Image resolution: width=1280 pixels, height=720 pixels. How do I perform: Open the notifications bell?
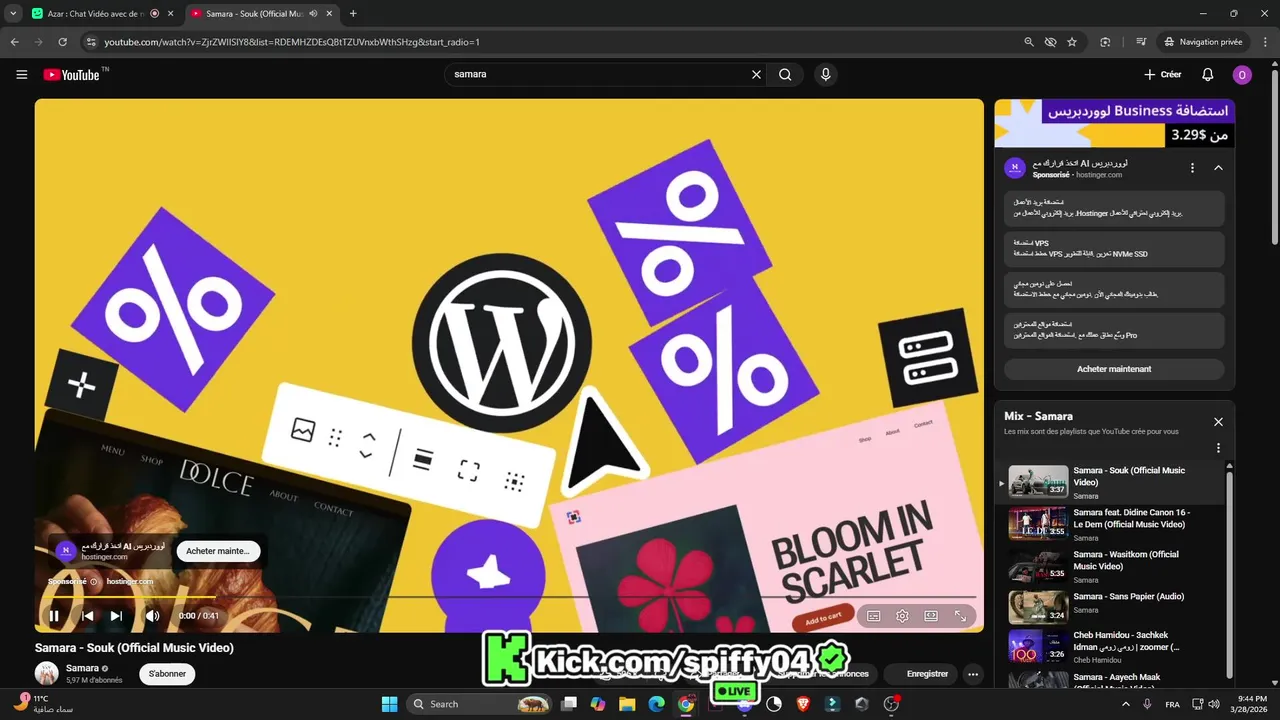point(1207,74)
